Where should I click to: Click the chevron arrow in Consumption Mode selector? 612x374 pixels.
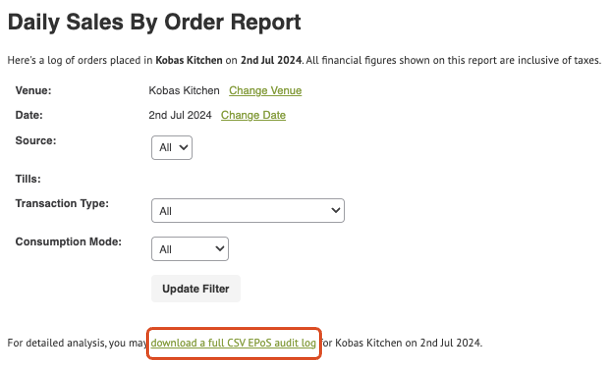(220, 248)
